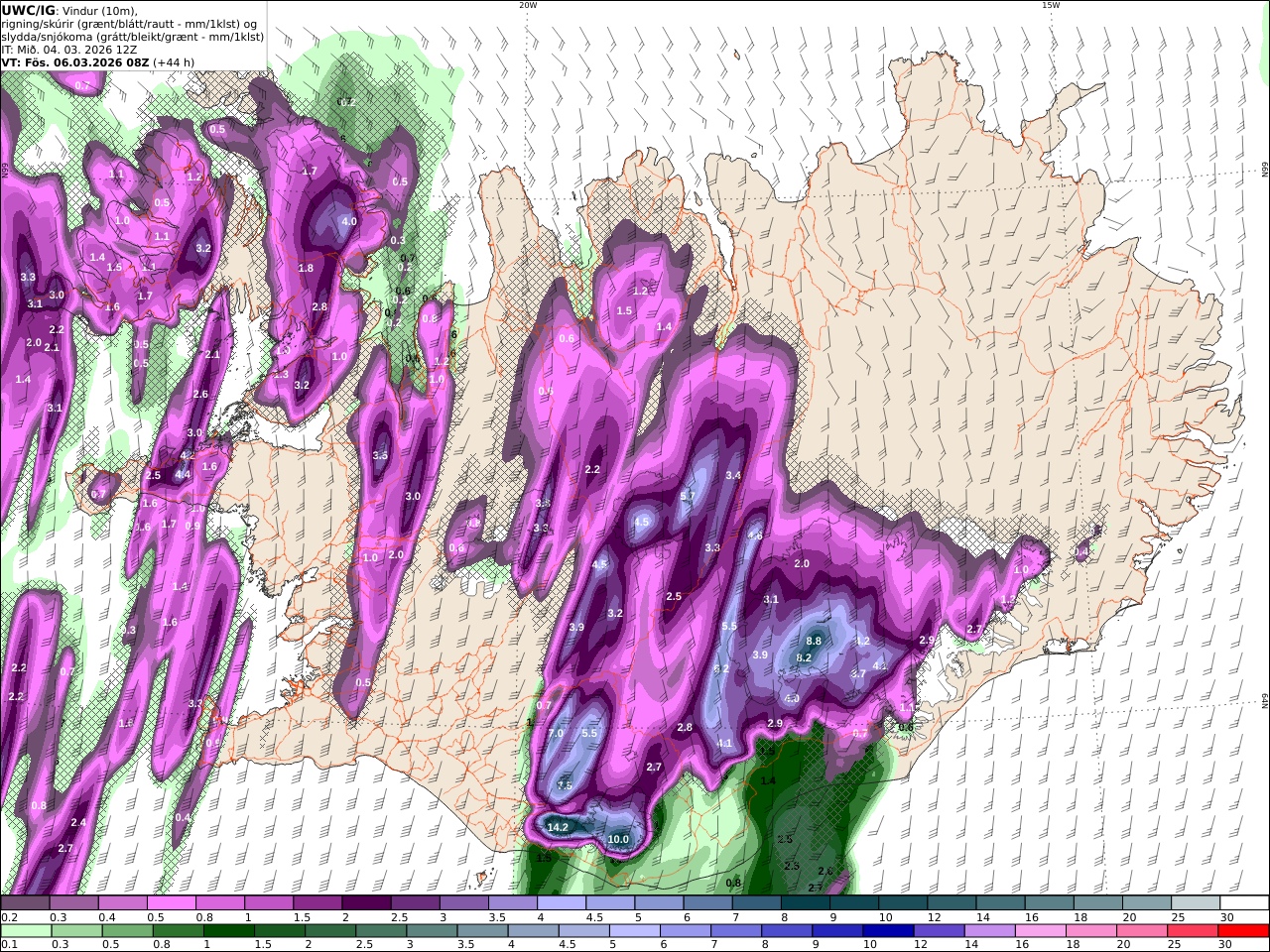Click the 3.7 value label on the map
This screenshot has height=952, width=1270.
pos(858,672)
